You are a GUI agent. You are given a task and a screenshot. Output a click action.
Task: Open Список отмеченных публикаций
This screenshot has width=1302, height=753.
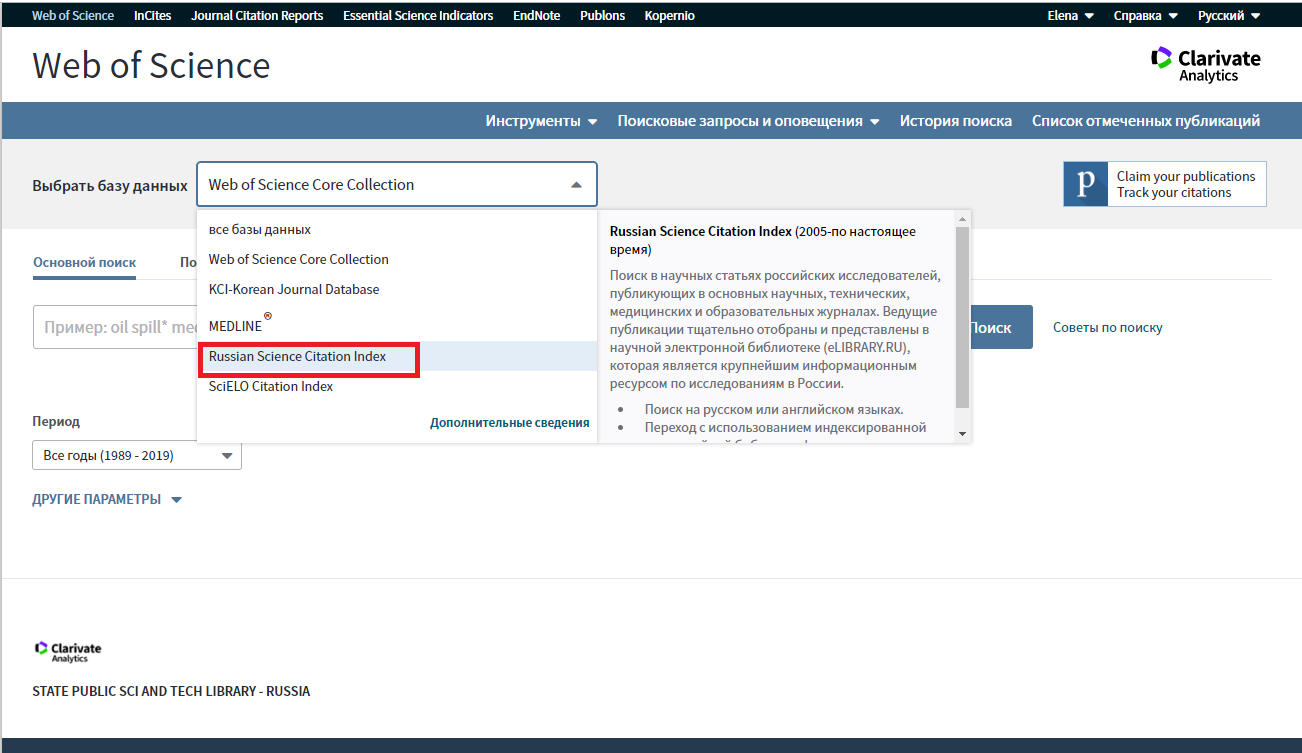1145,121
